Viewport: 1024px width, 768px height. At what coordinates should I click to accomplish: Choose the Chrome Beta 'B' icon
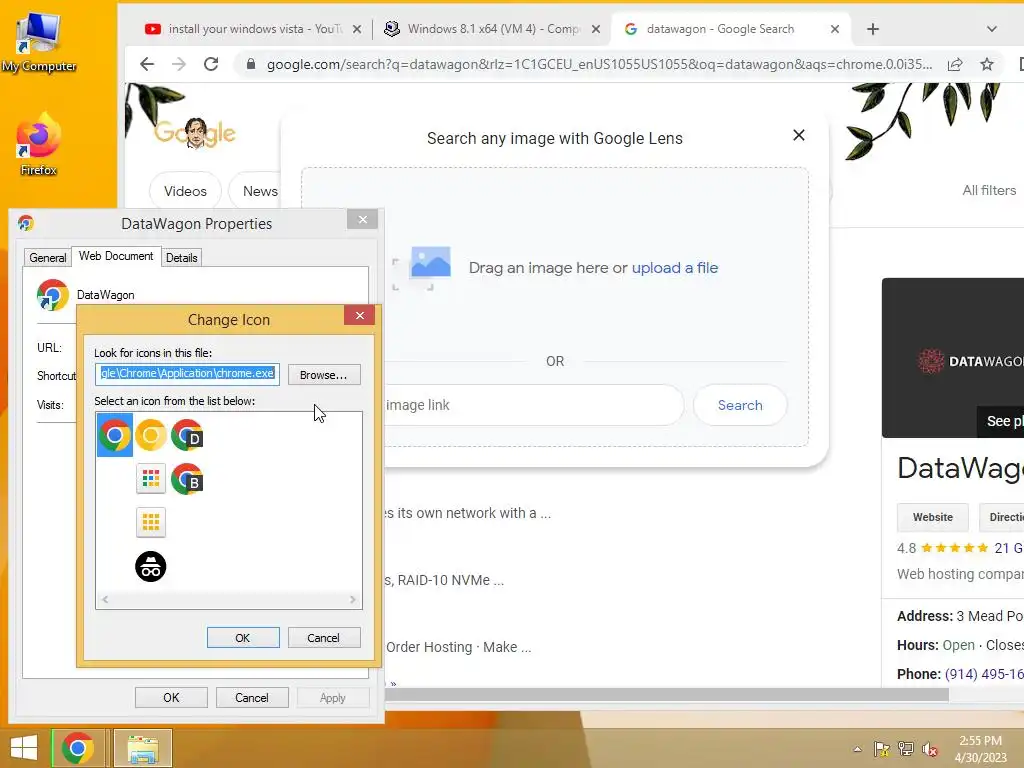click(x=187, y=479)
